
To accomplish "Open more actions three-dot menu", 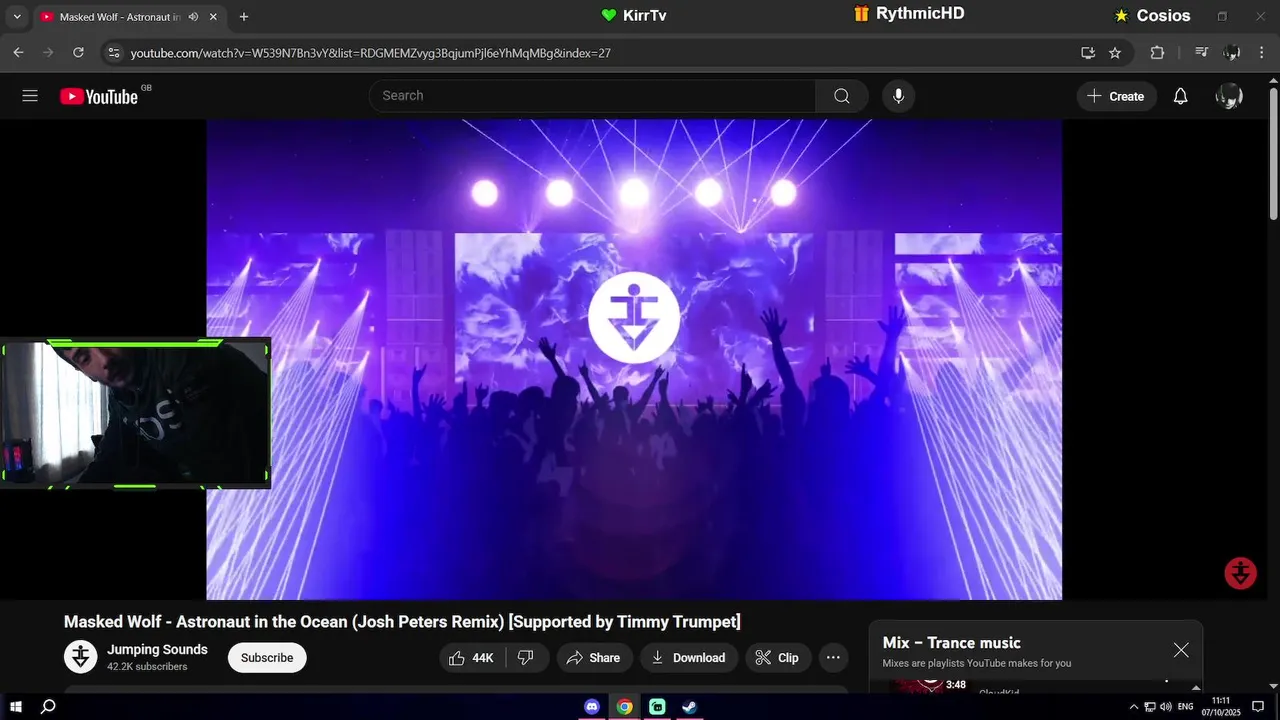I will 833,657.
